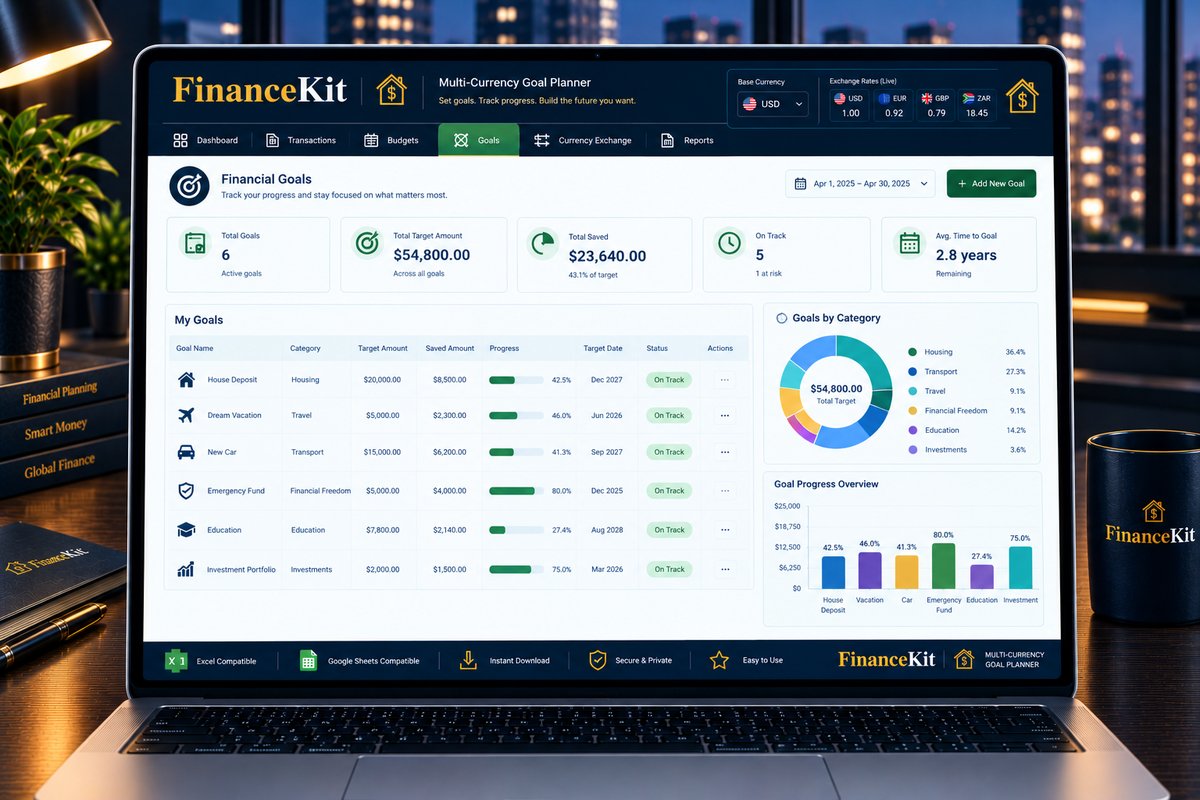Click the Secure & Private shield icon
This screenshot has height=800, width=1200.
598,660
